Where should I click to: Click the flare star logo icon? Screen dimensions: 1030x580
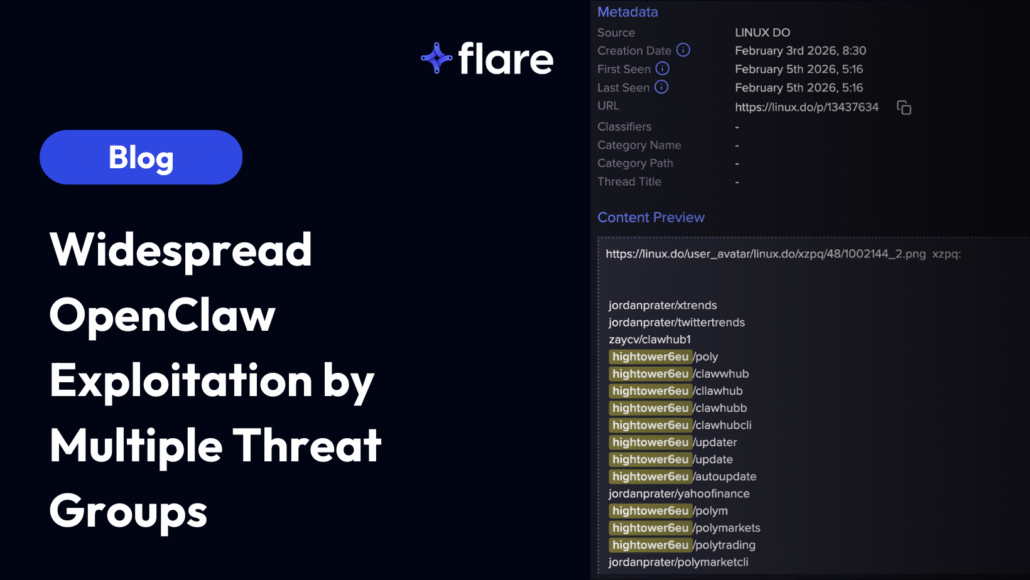pos(437,58)
